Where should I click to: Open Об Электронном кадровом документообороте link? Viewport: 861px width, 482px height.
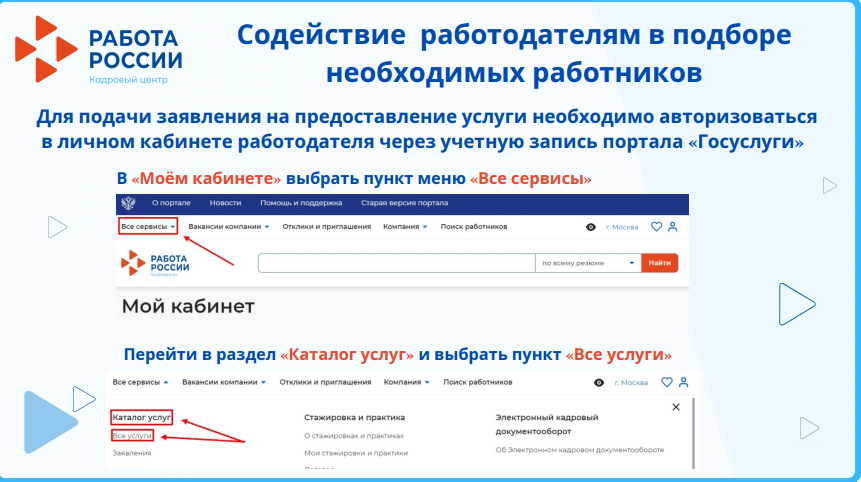pyautogui.click(x=580, y=450)
